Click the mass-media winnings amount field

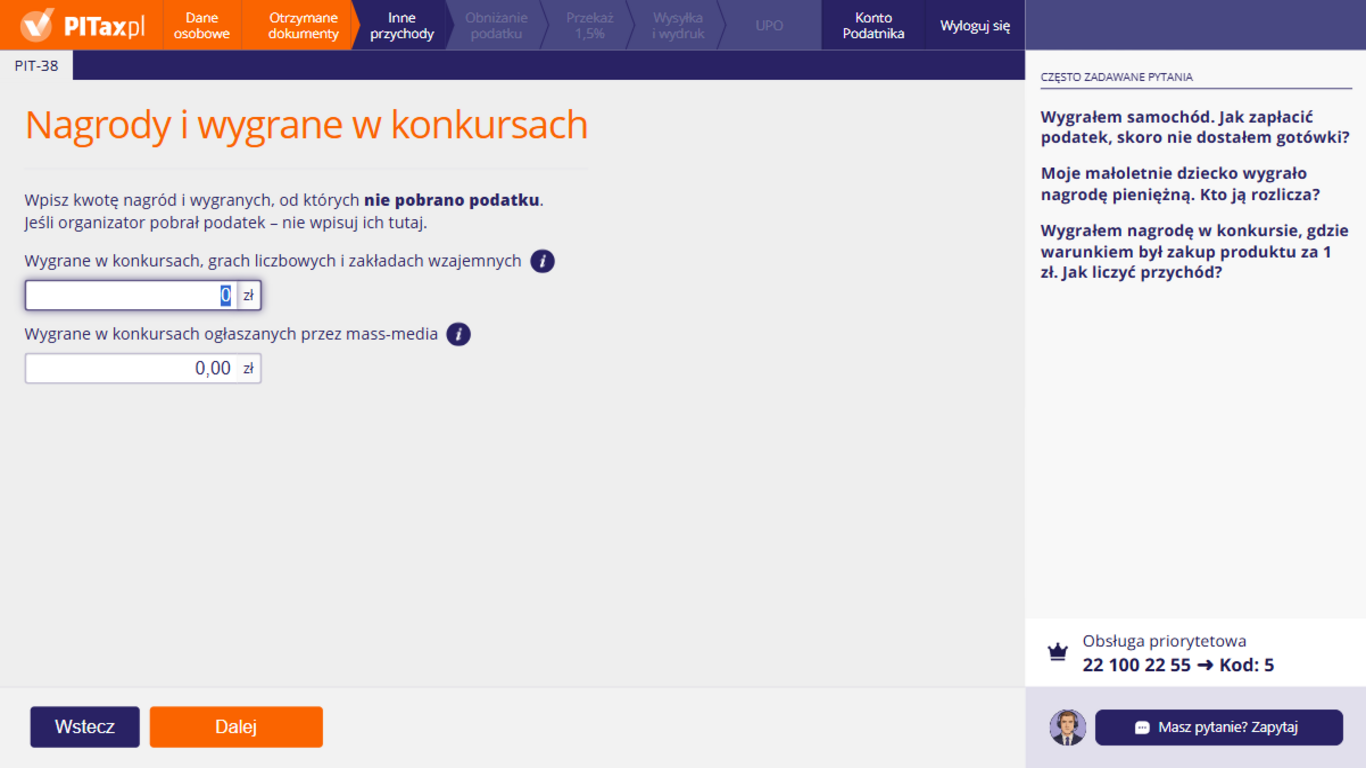point(130,369)
